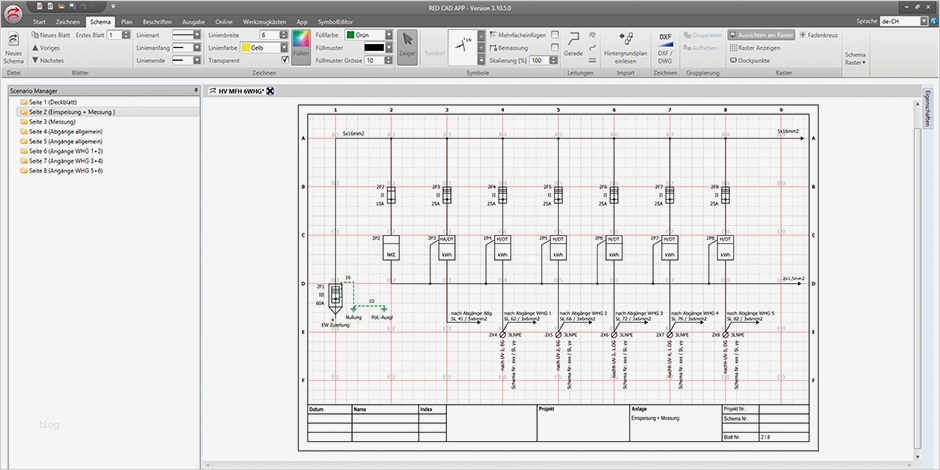
Task: Expand the symbol gallery with bottom arrow
Action: pyautogui.click(x=481, y=60)
